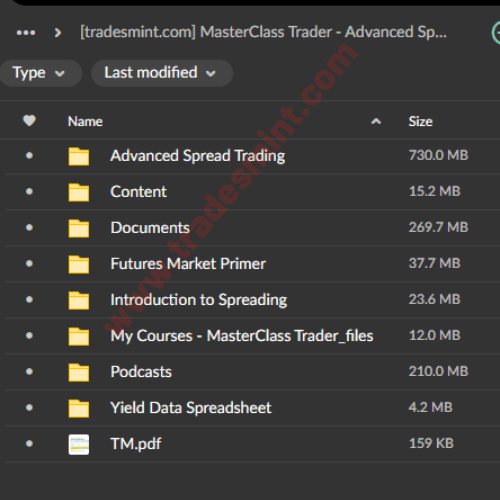
Task: Favorite the TM.pdf row dot
Action: tap(29, 443)
